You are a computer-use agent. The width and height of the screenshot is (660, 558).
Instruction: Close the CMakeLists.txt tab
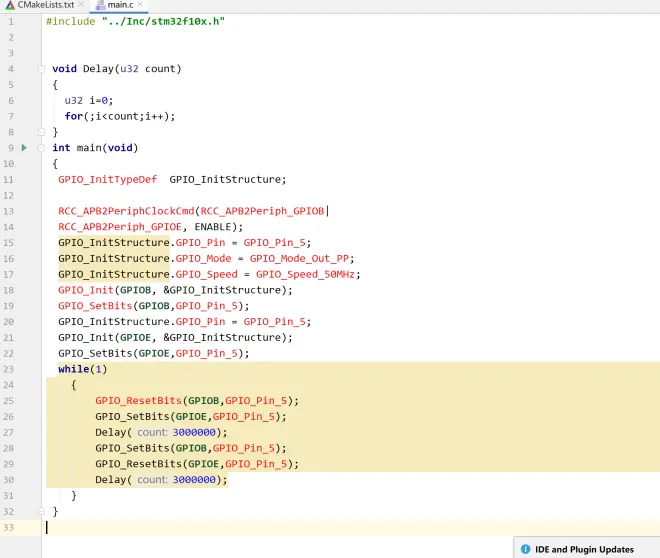pos(81,4)
